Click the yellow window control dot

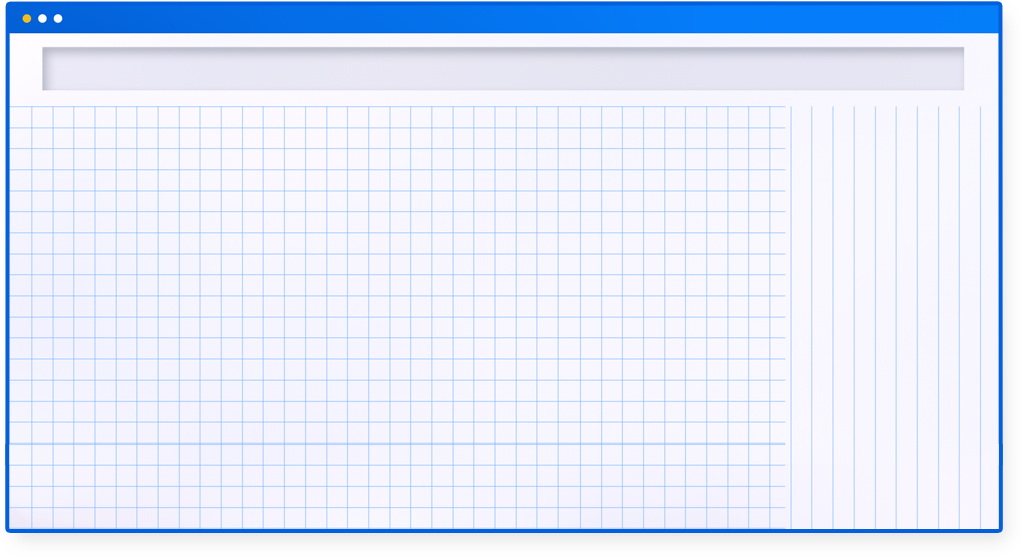[x=27, y=19]
